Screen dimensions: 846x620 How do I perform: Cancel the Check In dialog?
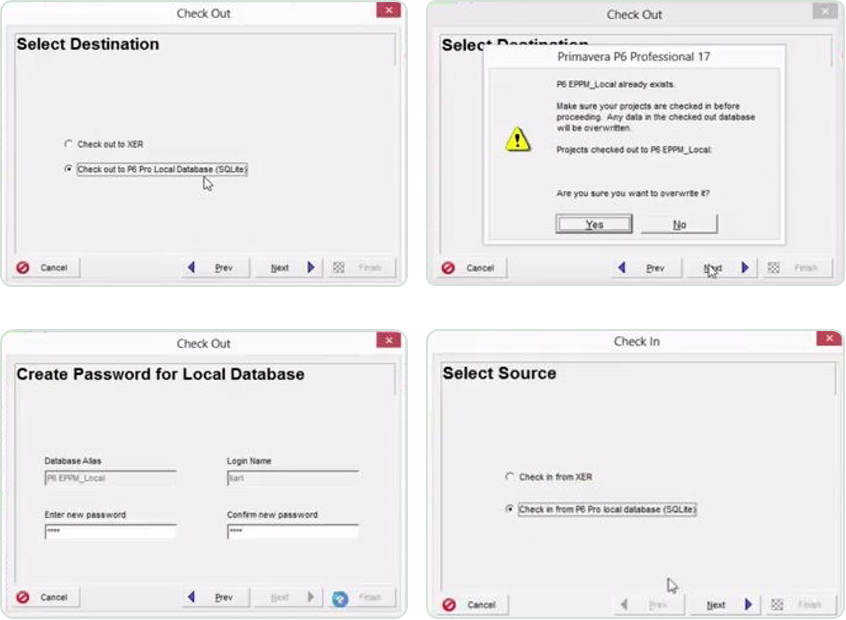pyautogui.click(x=473, y=605)
